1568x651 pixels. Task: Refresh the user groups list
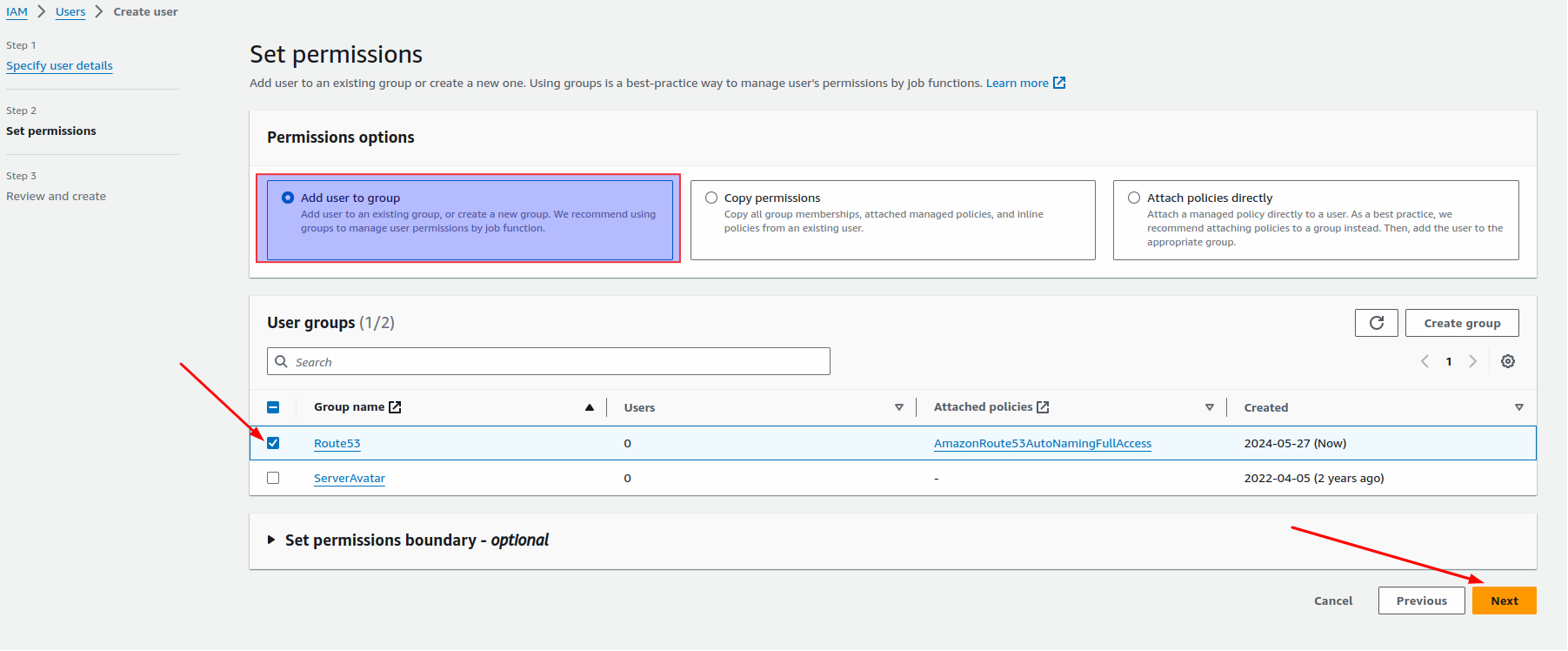pyautogui.click(x=1376, y=323)
